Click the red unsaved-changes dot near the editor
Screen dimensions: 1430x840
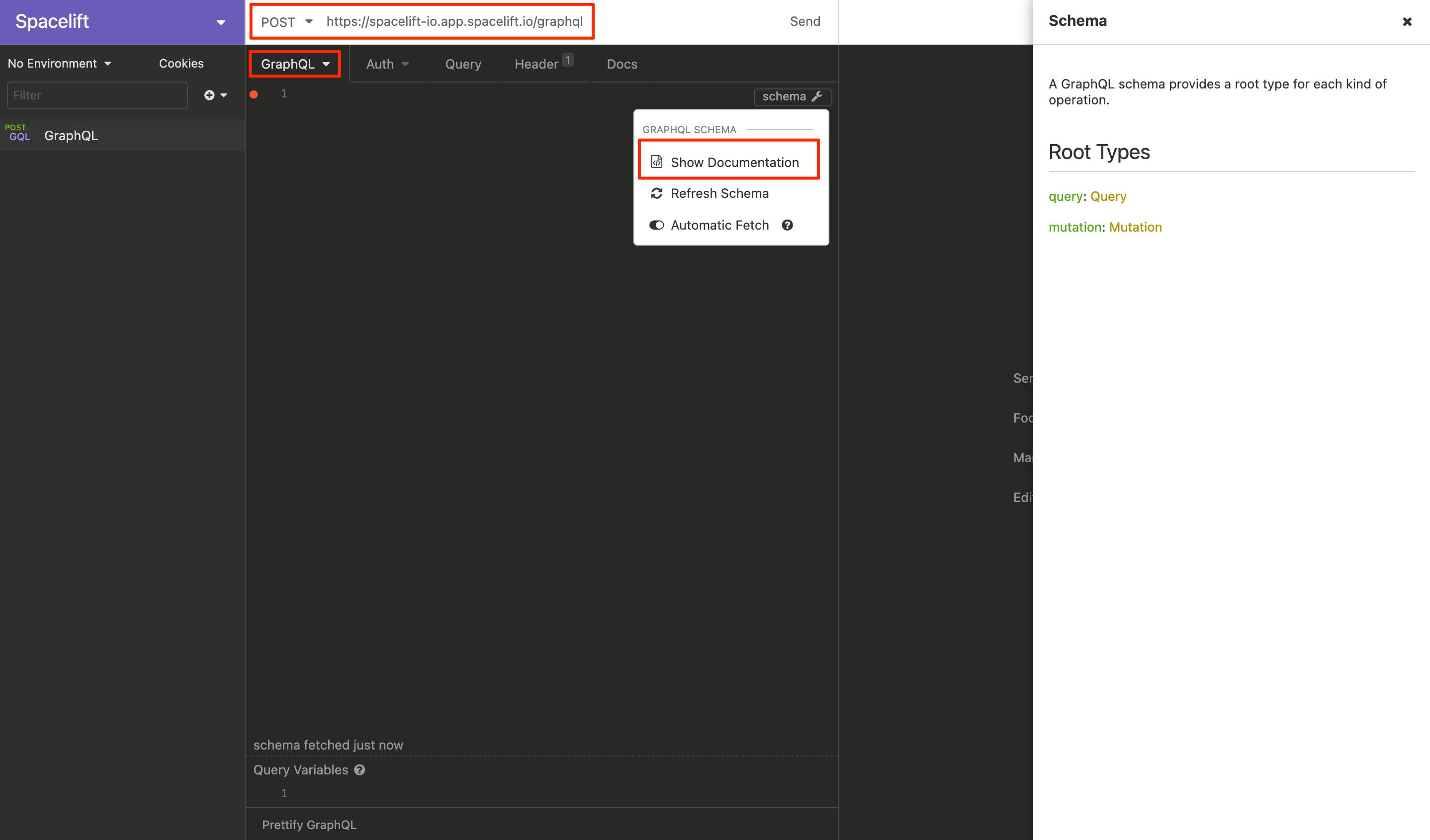click(253, 94)
